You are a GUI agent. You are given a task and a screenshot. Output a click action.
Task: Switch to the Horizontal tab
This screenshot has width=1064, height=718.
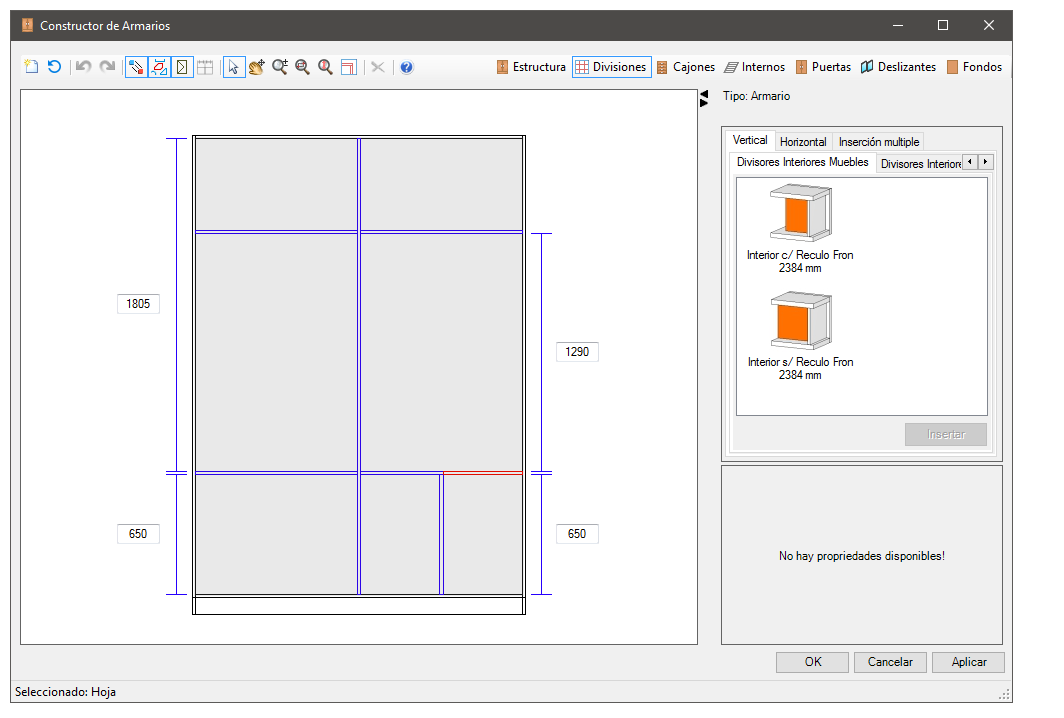pos(803,142)
